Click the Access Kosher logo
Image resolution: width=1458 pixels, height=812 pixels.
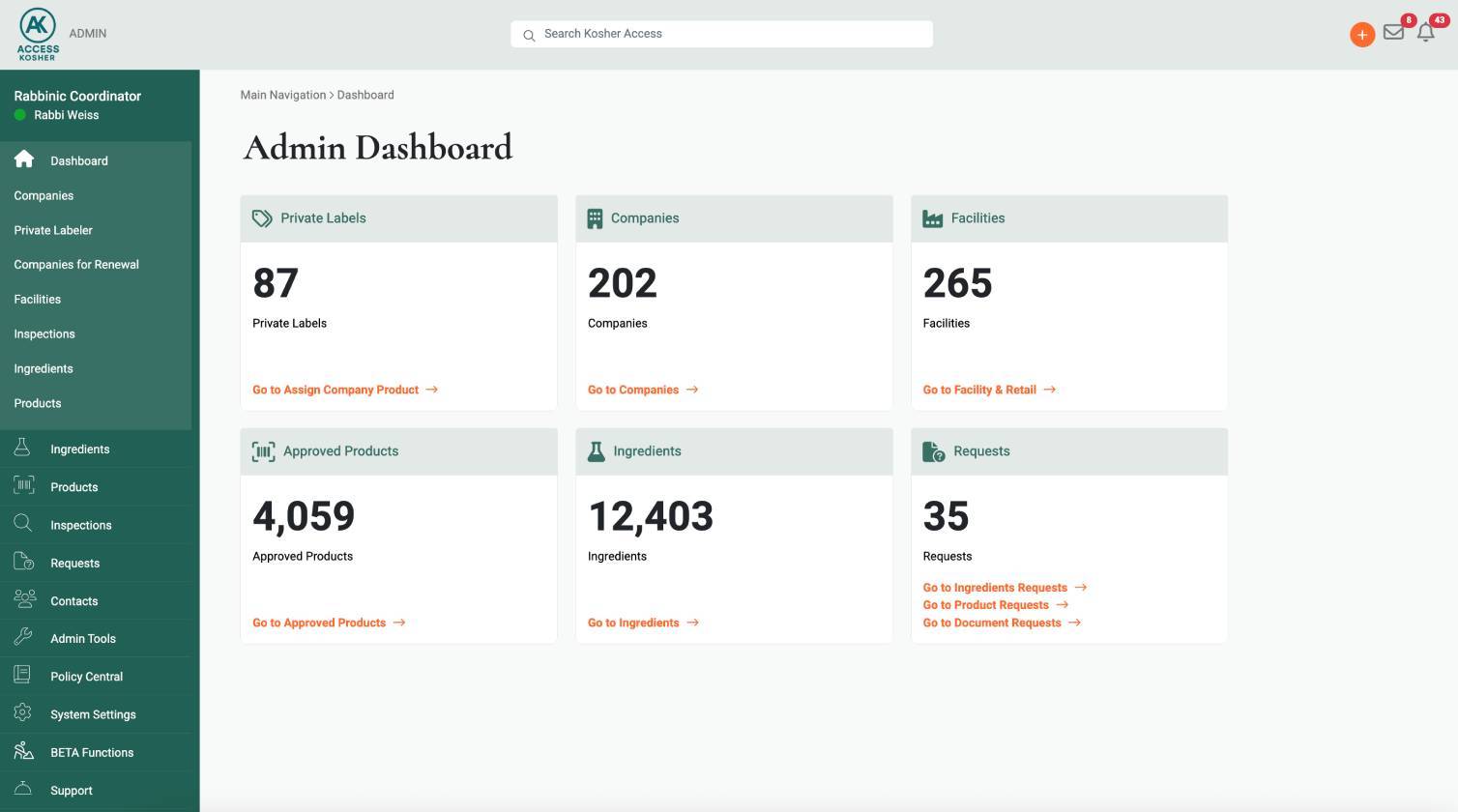(36, 32)
